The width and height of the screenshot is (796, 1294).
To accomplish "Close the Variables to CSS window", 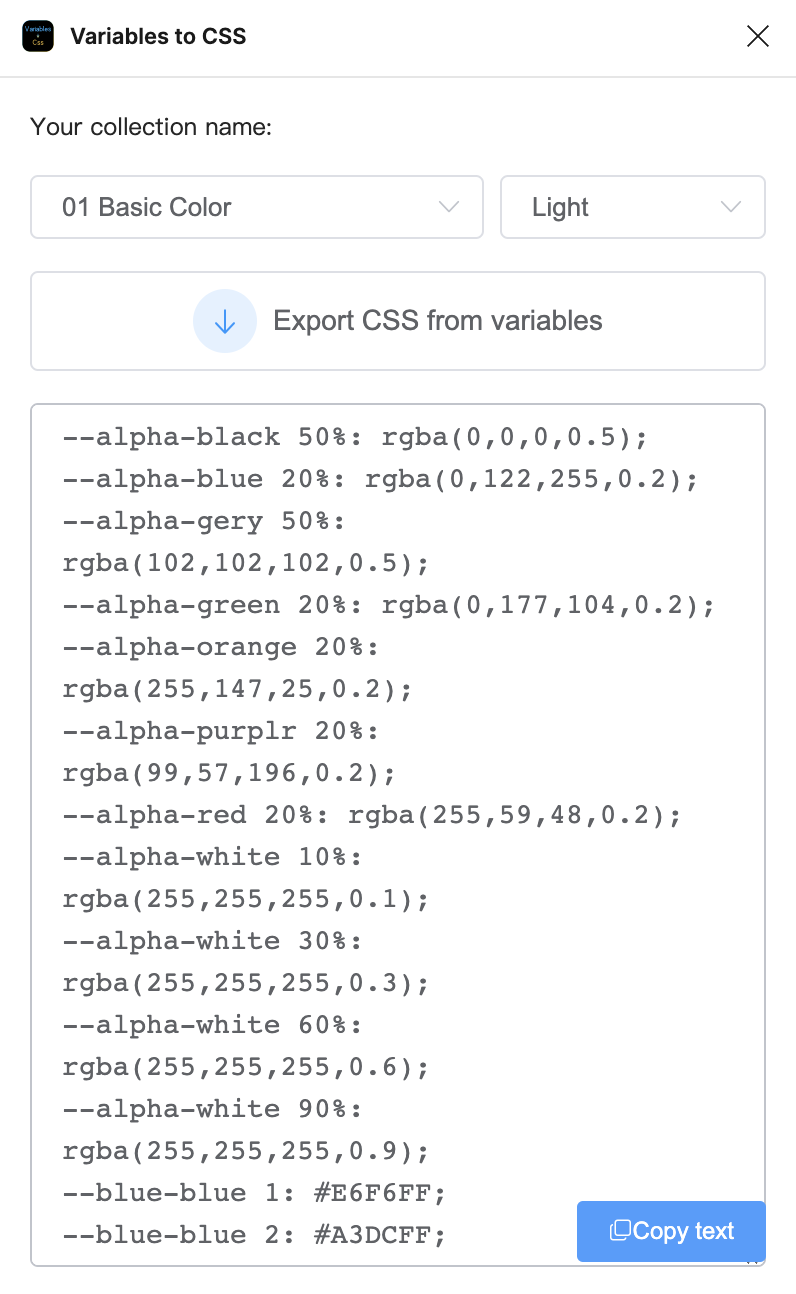I will click(758, 37).
